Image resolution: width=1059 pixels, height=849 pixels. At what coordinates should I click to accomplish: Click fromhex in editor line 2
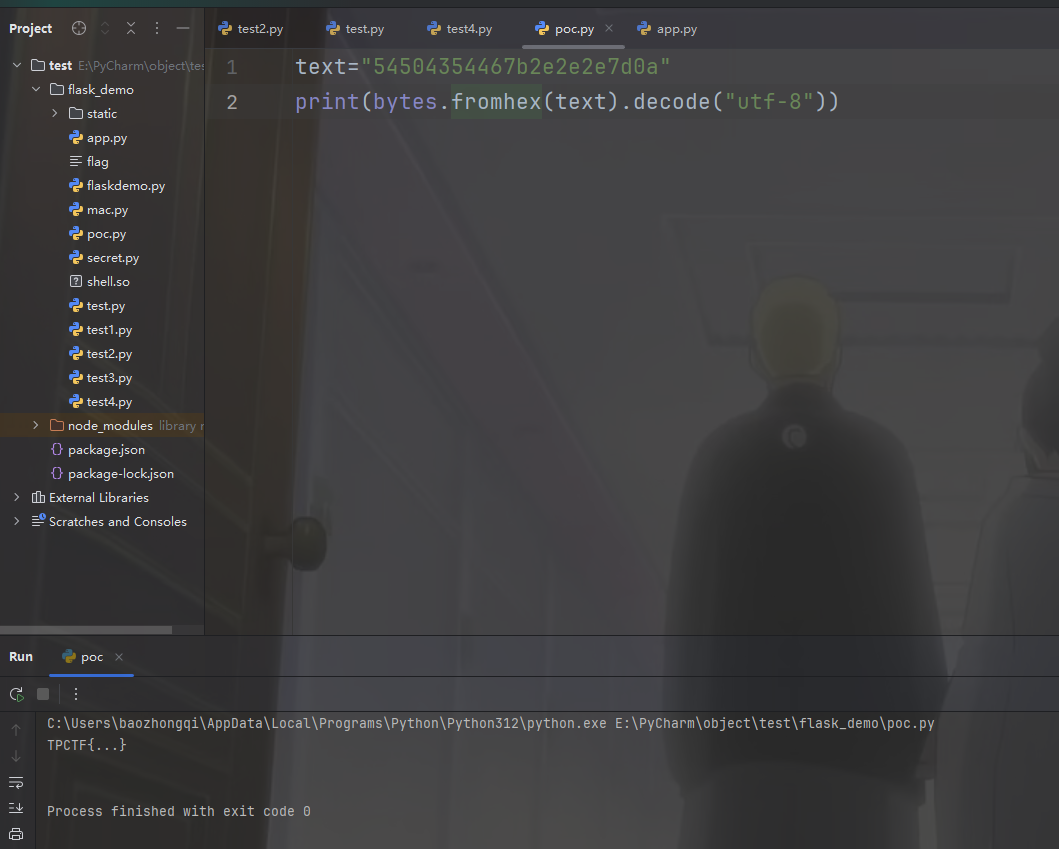[496, 101]
